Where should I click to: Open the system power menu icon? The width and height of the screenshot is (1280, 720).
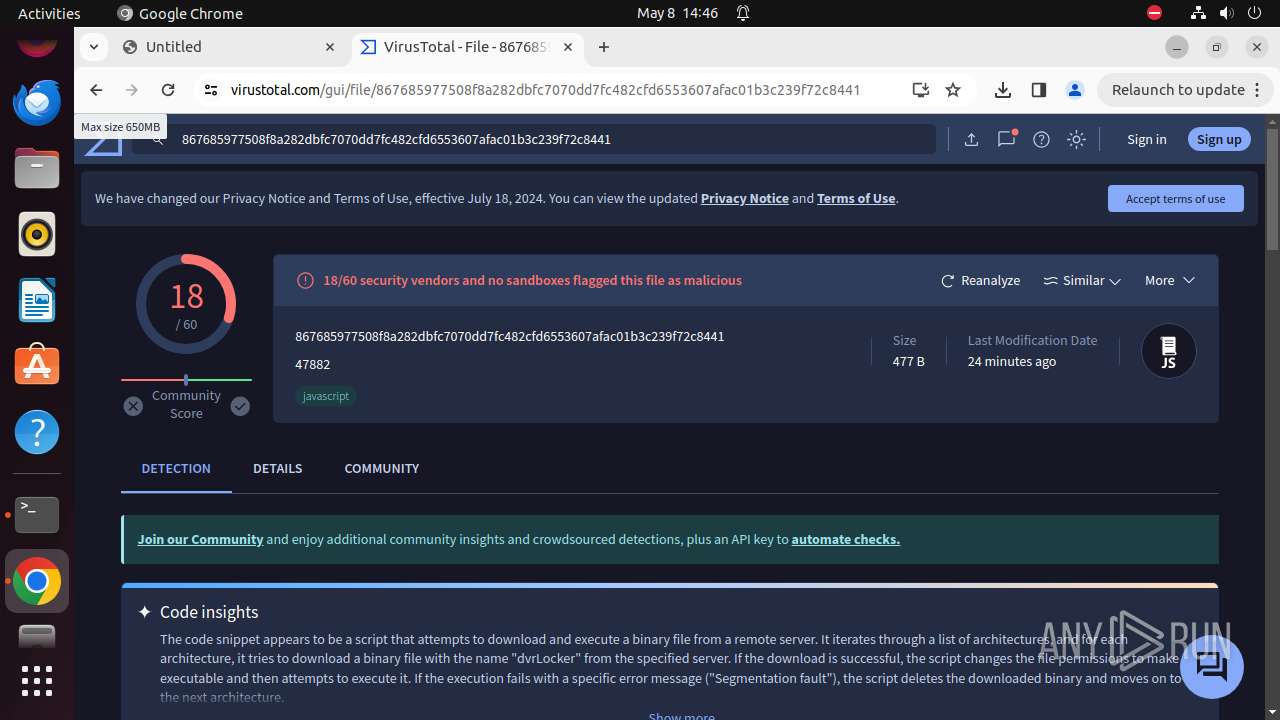pos(1254,13)
